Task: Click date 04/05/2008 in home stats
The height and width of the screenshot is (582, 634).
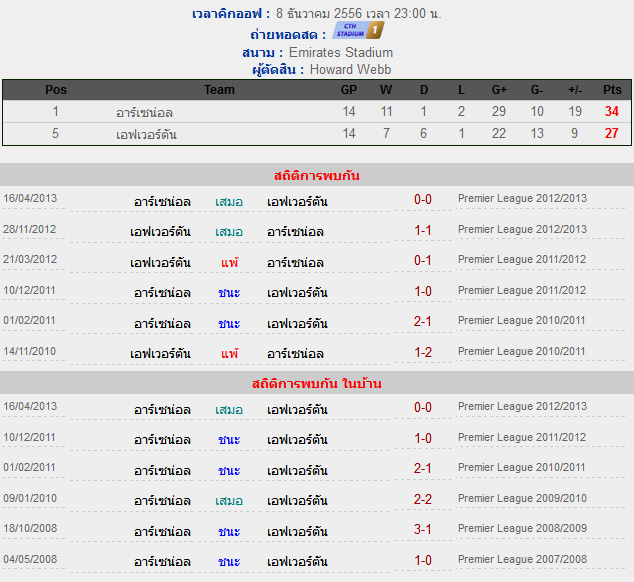Action: coord(30,559)
